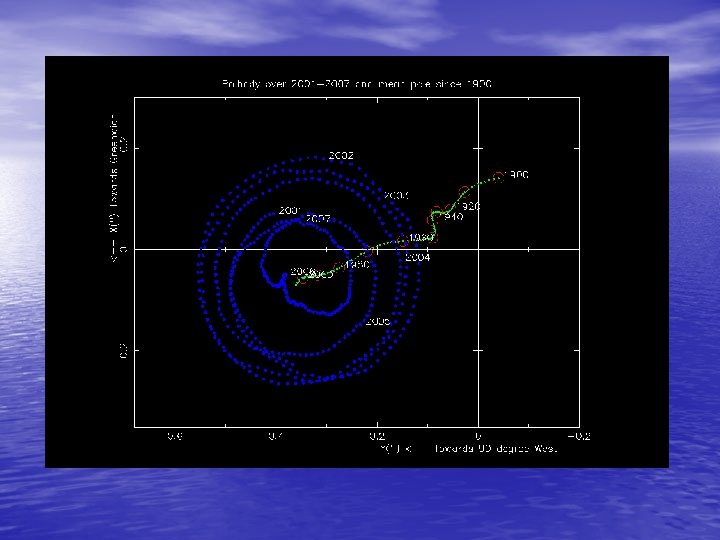720x540 pixels.
Task: Select the rotated y-axis title towards Greenwich
Action: (114, 189)
